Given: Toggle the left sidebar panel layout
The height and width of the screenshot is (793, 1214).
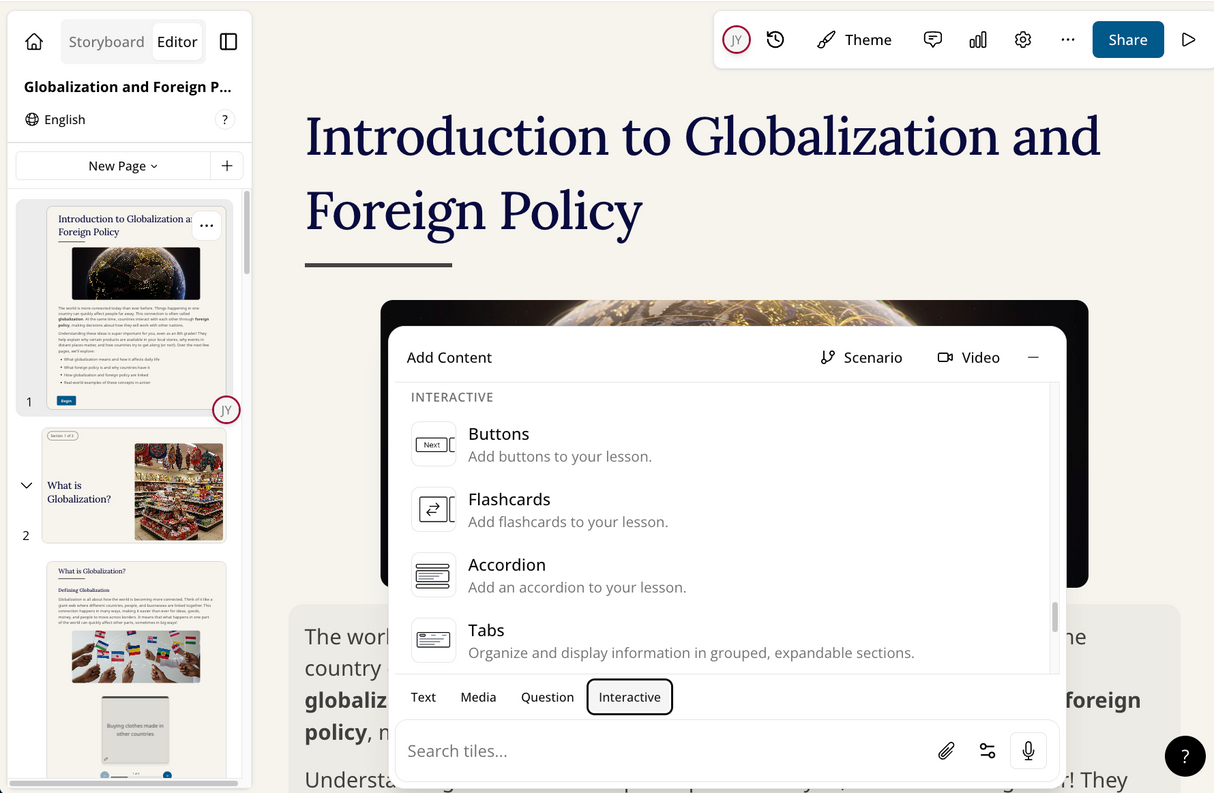Looking at the screenshot, I should [228, 41].
